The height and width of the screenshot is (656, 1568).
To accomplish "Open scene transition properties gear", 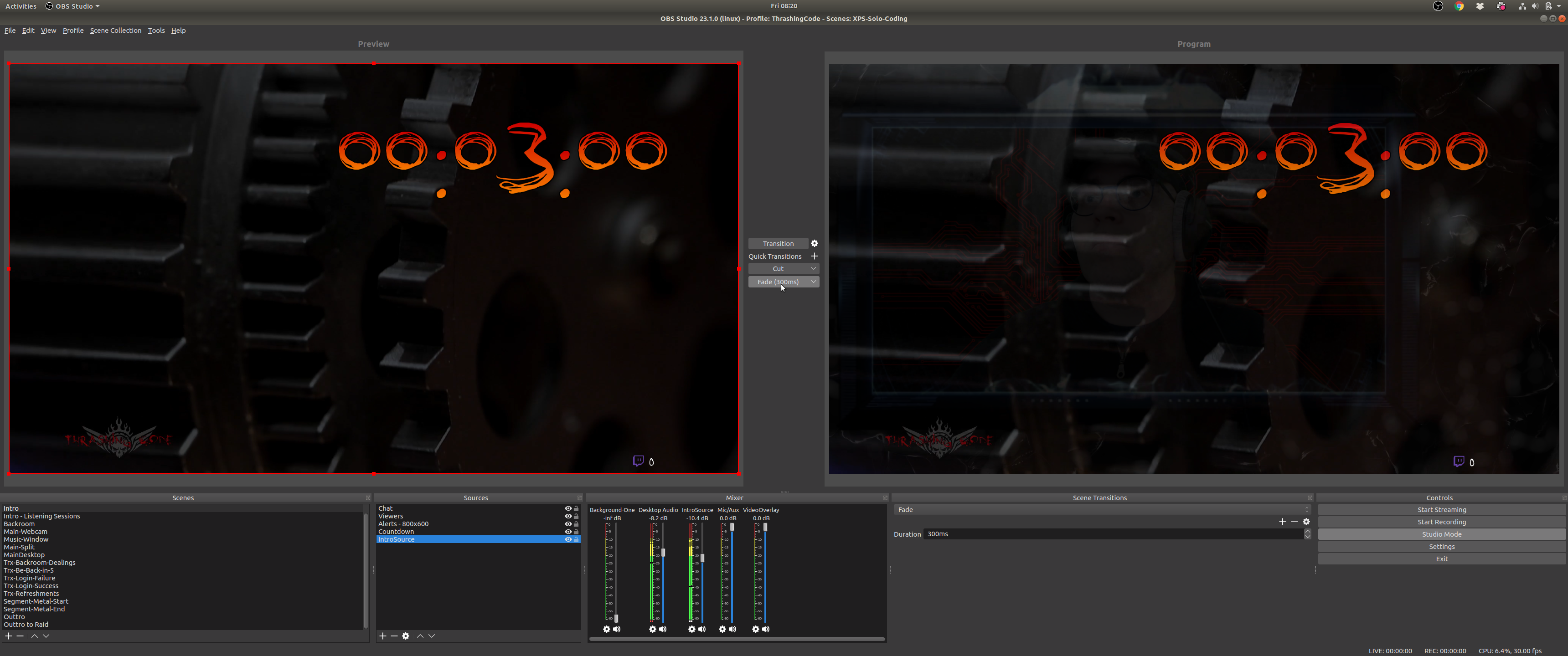I will coord(1306,522).
